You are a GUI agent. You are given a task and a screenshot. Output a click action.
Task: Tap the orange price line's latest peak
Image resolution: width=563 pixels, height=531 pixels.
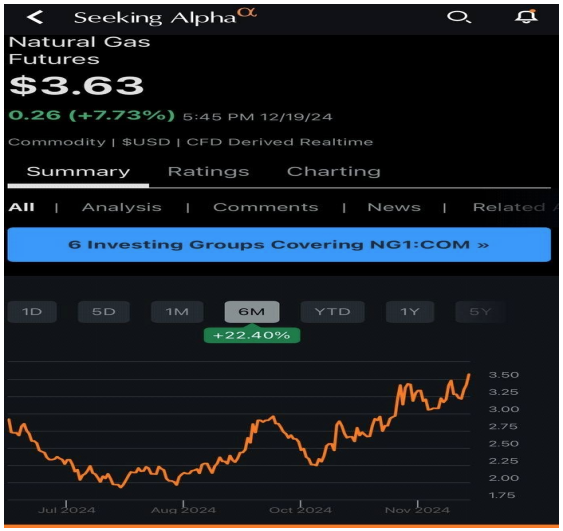click(x=469, y=375)
